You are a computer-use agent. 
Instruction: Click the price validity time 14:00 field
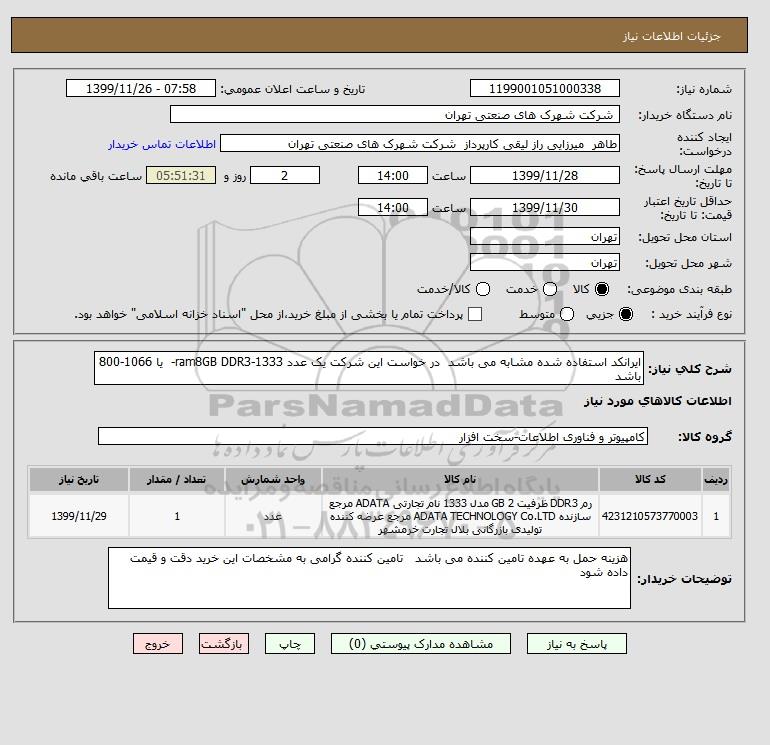click(393, 207)
